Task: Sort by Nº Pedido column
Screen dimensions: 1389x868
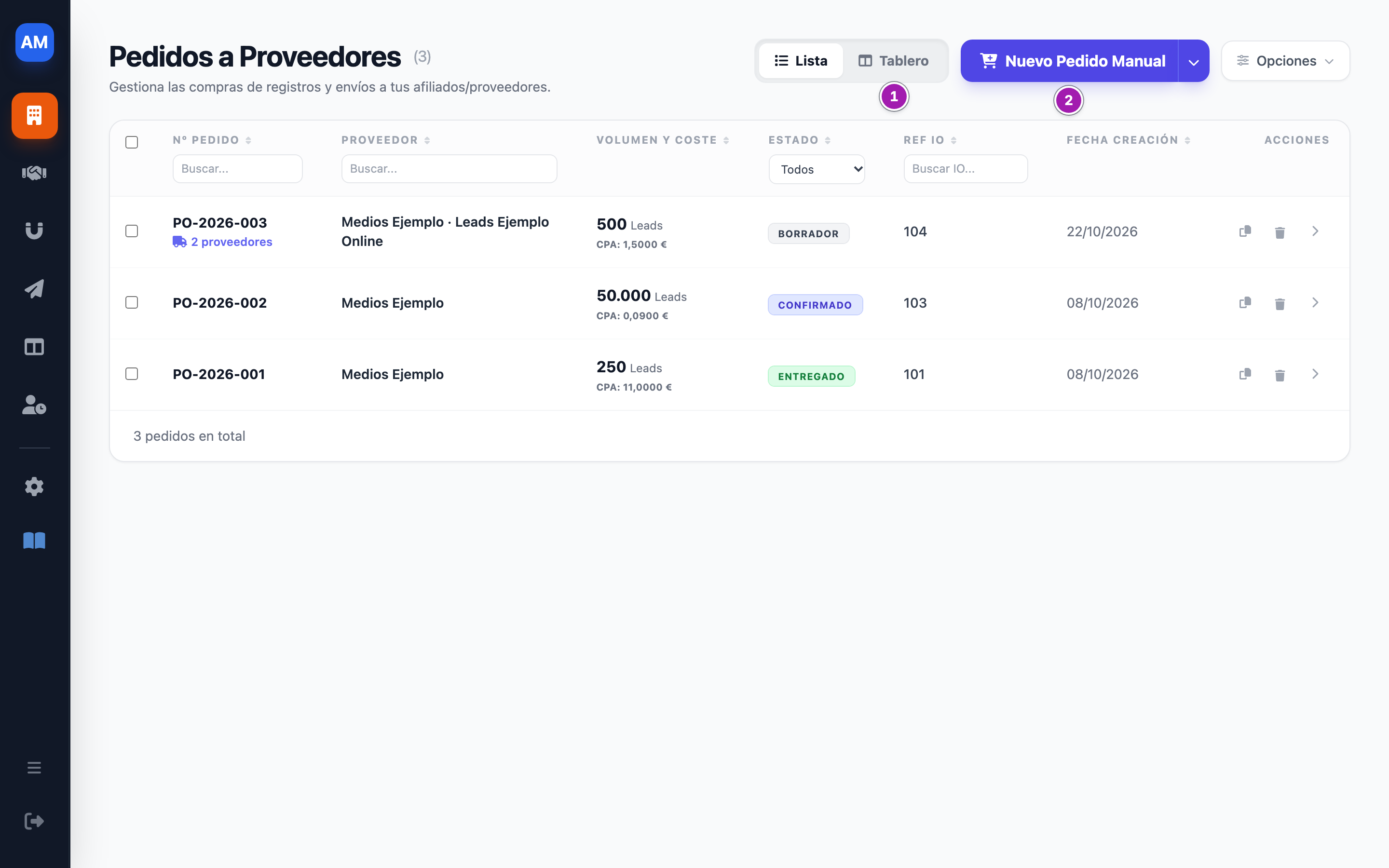Action: pyautogui.click(x=212, y=140)
